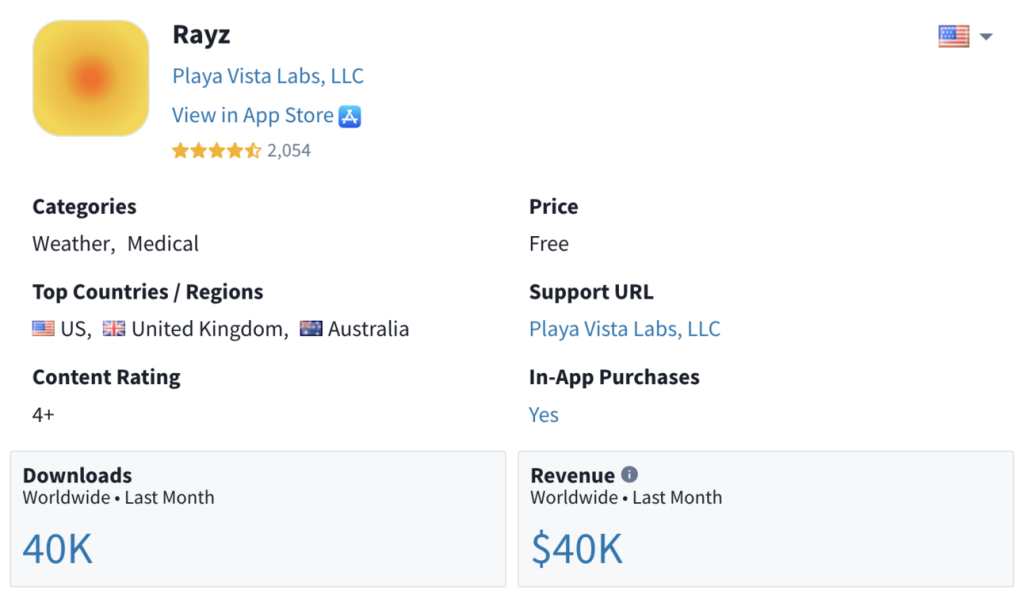Viewport: 1024px width, 598px height.
Task: Click the United Kingdom region name
Action: [207, 329]
